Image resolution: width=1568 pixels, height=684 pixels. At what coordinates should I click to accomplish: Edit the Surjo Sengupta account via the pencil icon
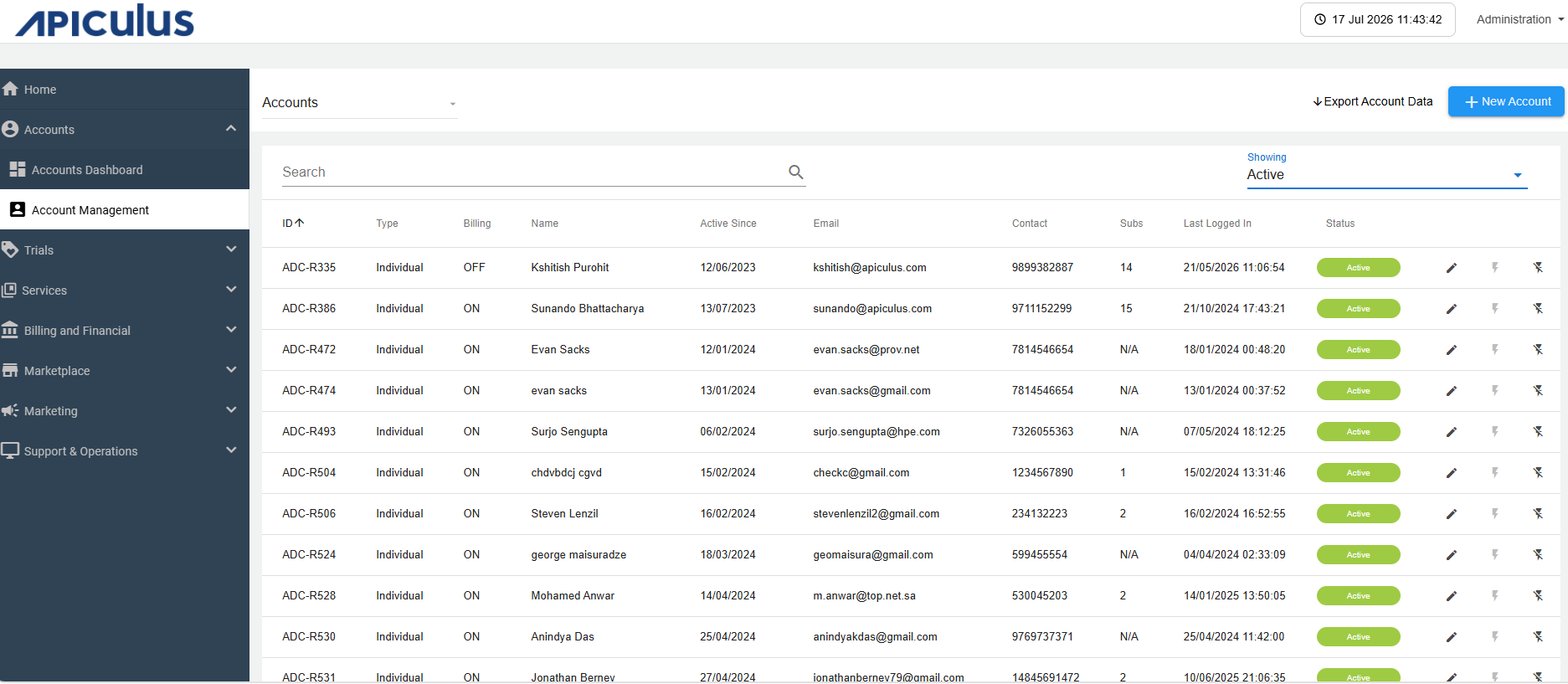point(1452,432)
